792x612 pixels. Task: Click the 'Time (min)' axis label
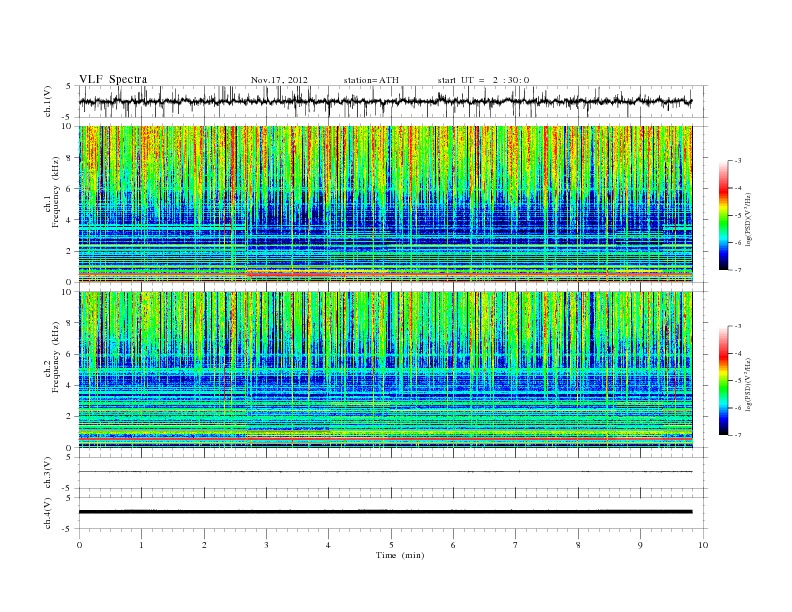pyautogui.click(x=400, y=555)
